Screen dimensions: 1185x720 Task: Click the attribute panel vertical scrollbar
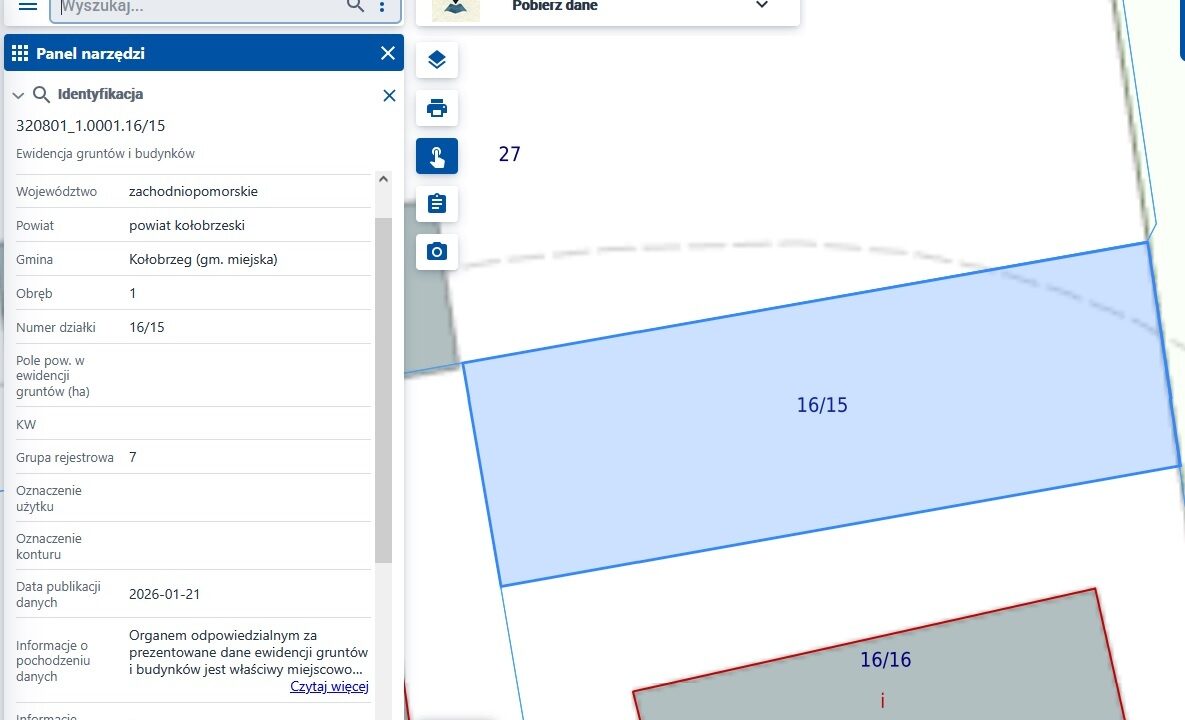pyautogui.click(x=384, y=390)
